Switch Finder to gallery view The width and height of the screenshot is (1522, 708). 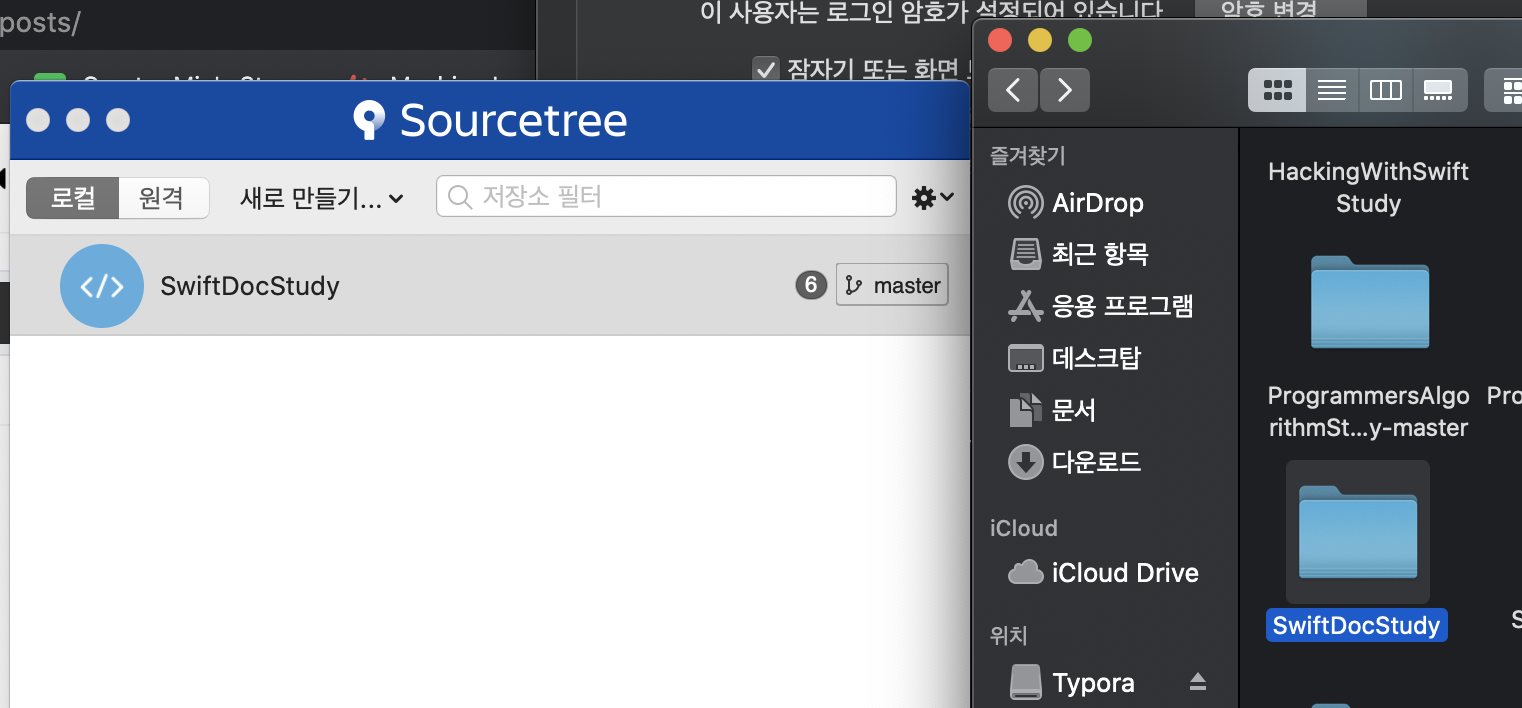1438,89
